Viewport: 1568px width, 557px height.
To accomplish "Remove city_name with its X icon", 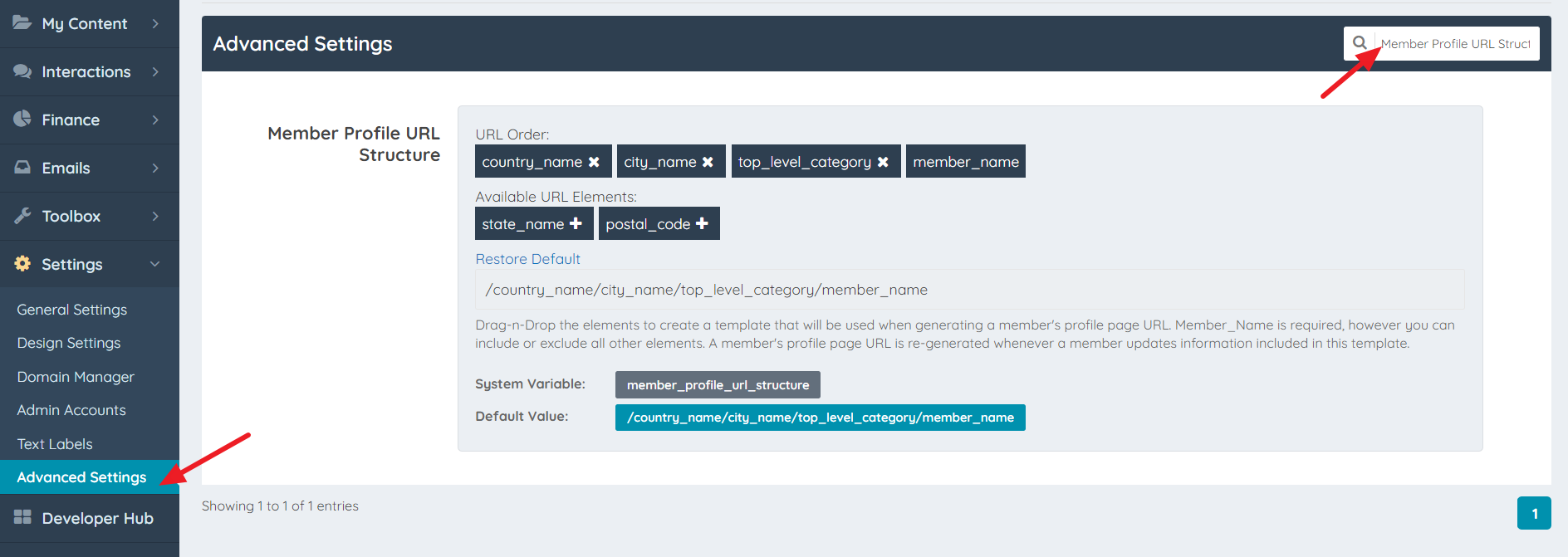I will (x=708, y=162).
